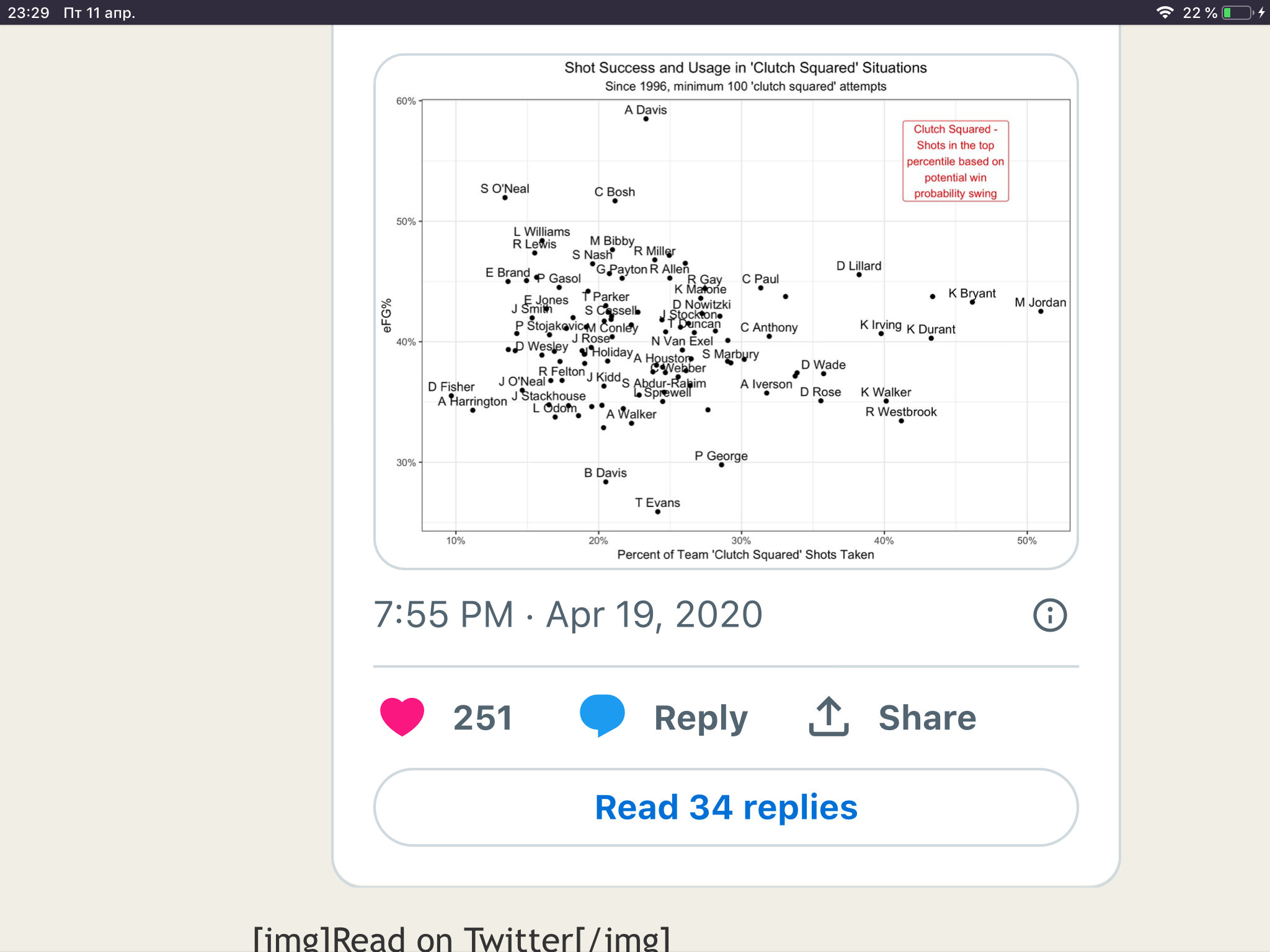Click the A Davis point on chart
The image size is (1270, 952).
646,118
